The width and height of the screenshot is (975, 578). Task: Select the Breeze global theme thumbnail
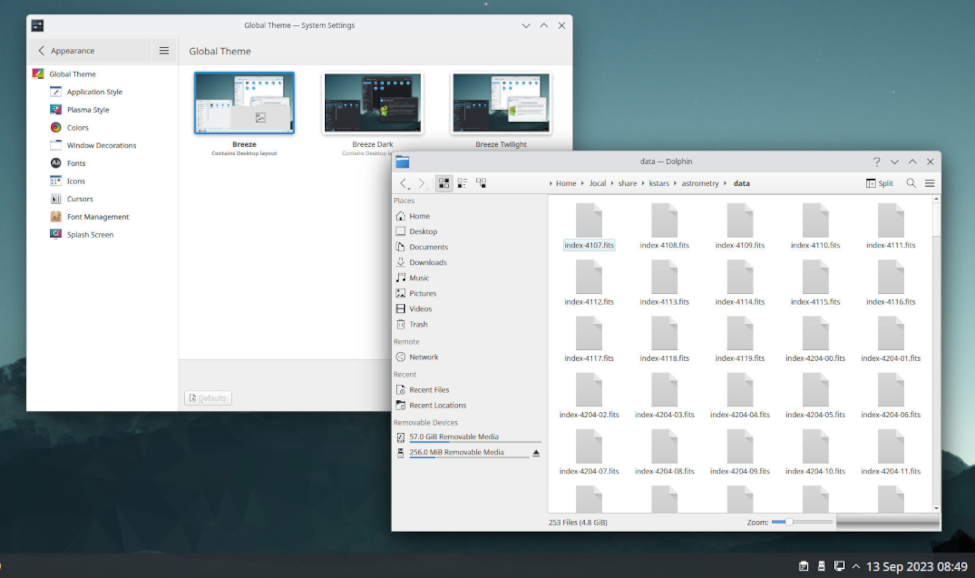(244, 103)
